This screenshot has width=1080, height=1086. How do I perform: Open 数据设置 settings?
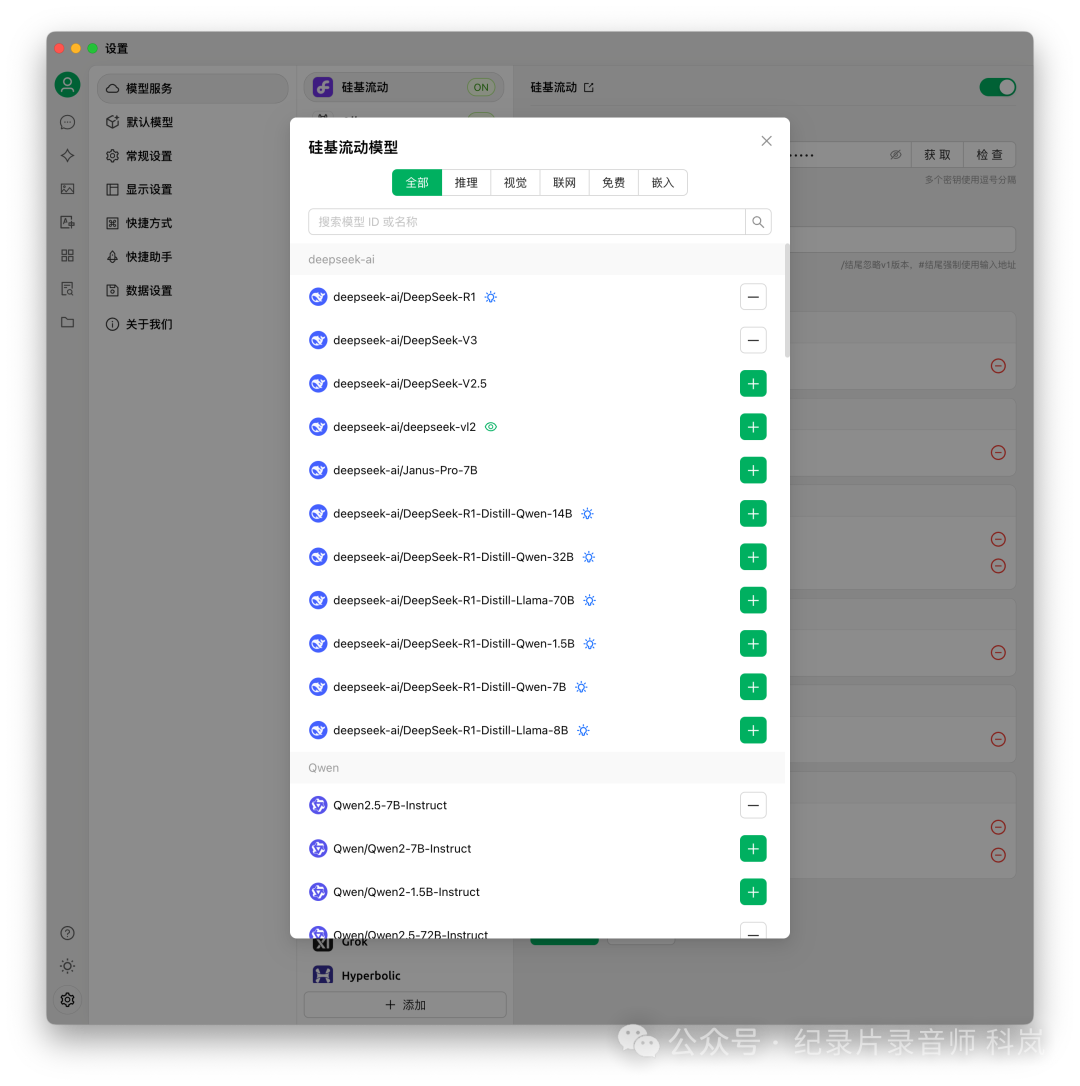tap(193, 290)
